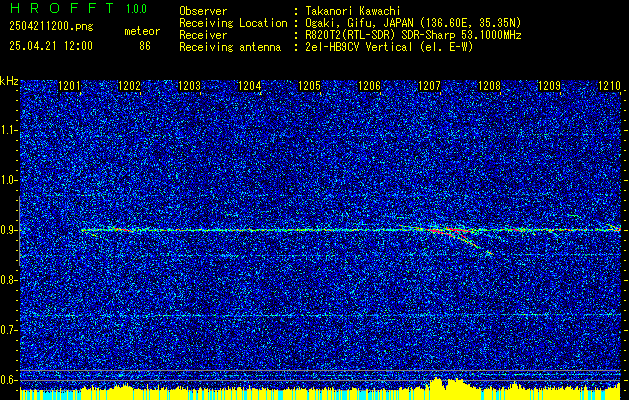The height and width of the screenshot is (400, 629).
Task: Click the 1208 time marker
Action: click(x=489, y=86)
